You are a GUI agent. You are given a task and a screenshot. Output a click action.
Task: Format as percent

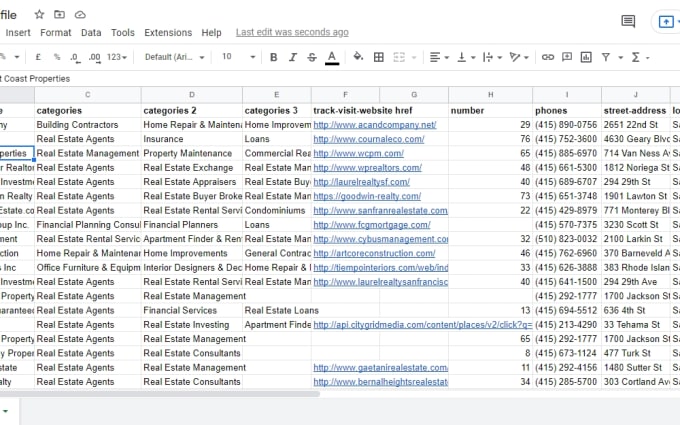coord(56,57)
